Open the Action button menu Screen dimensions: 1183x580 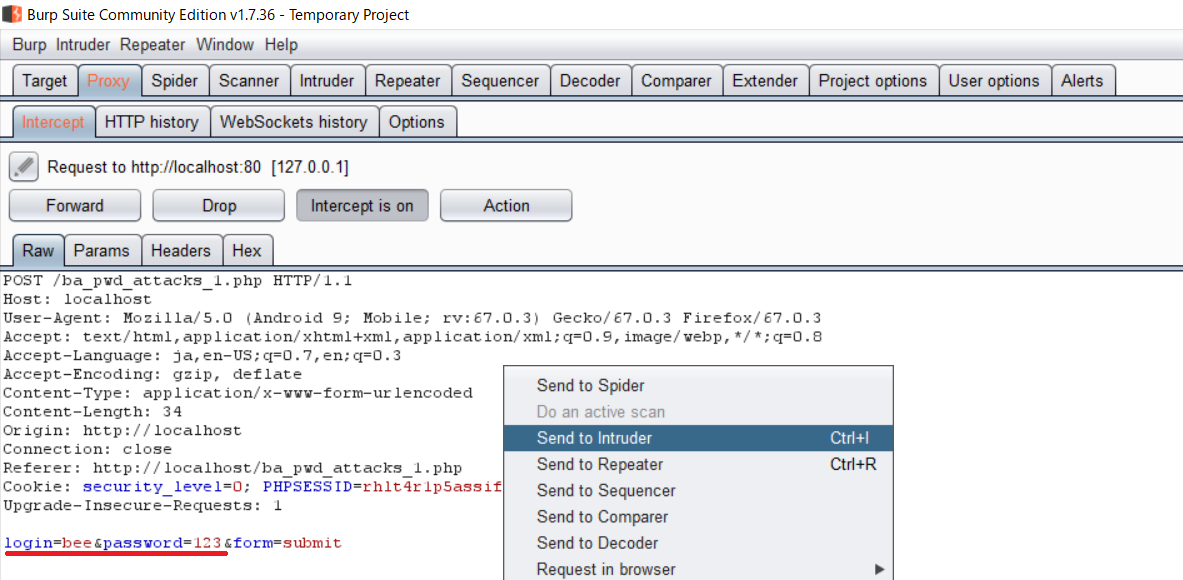(506, 205)
